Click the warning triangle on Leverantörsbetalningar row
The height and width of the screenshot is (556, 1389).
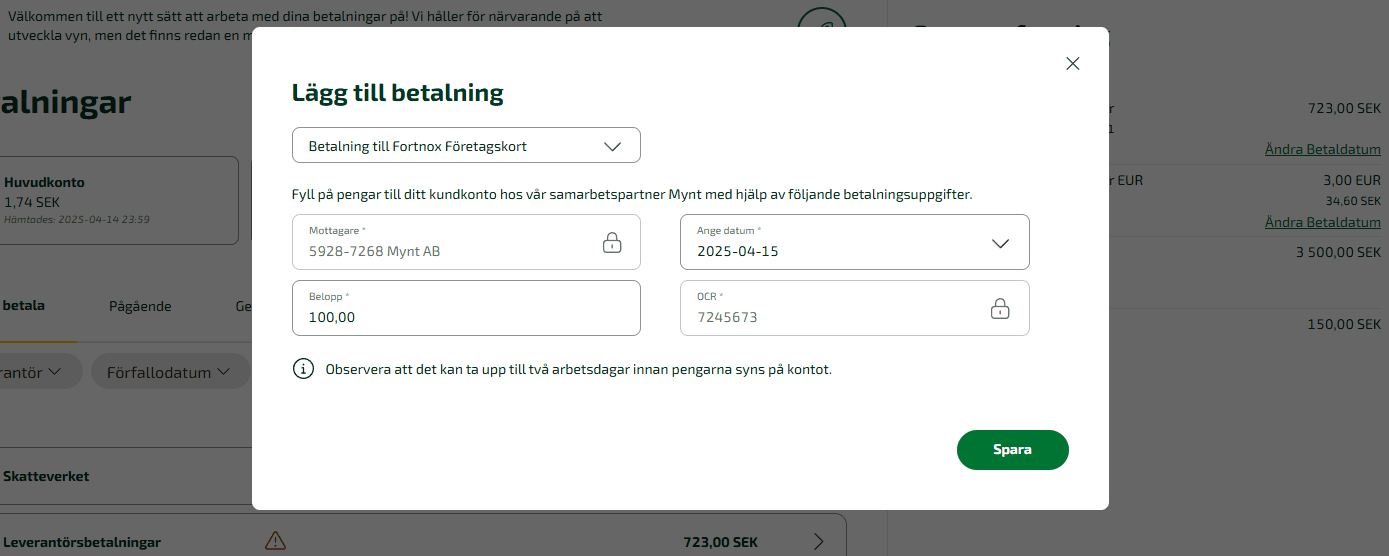pos(275,541)
